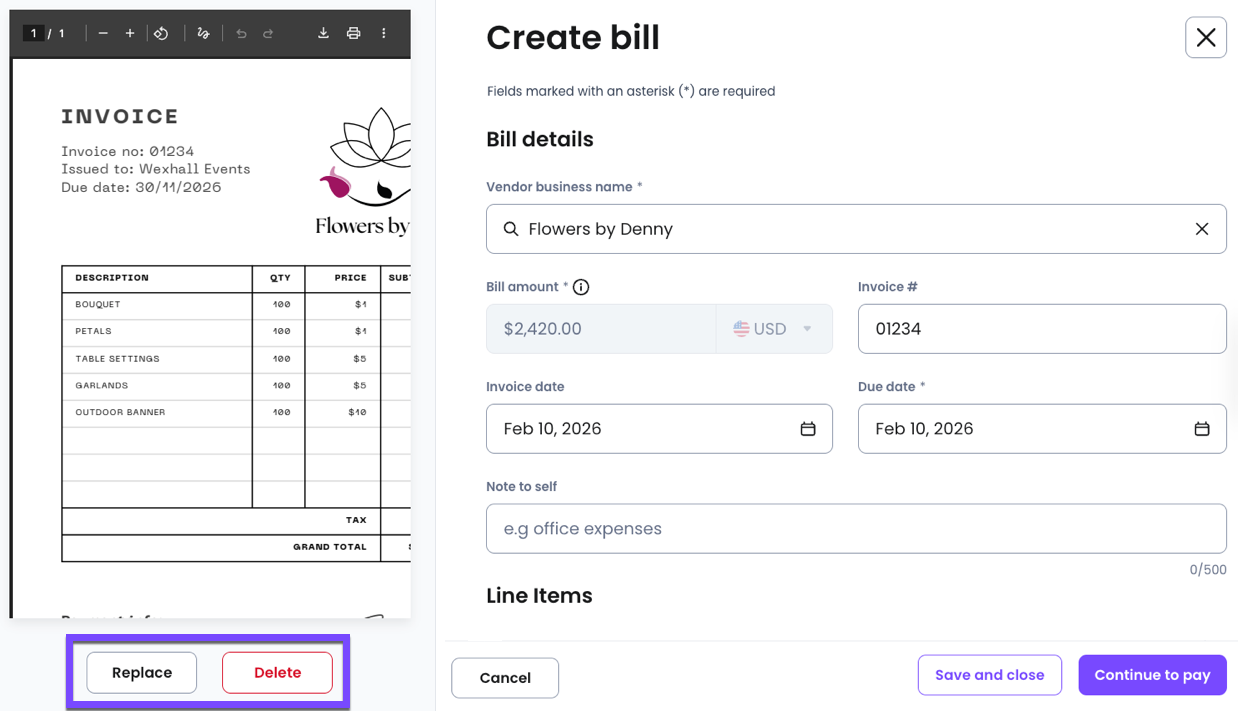This screenshot has width=1238, height=711.
Task: Click Save and close
Action: 989,675
